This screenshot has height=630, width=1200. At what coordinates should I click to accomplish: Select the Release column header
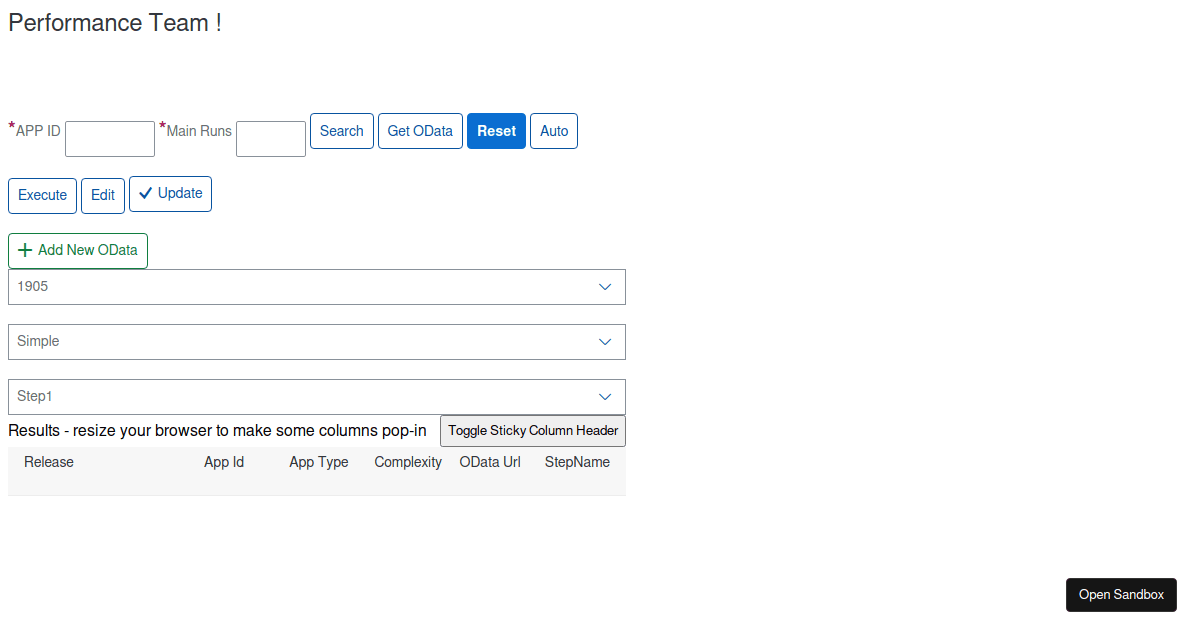point(49,462)
